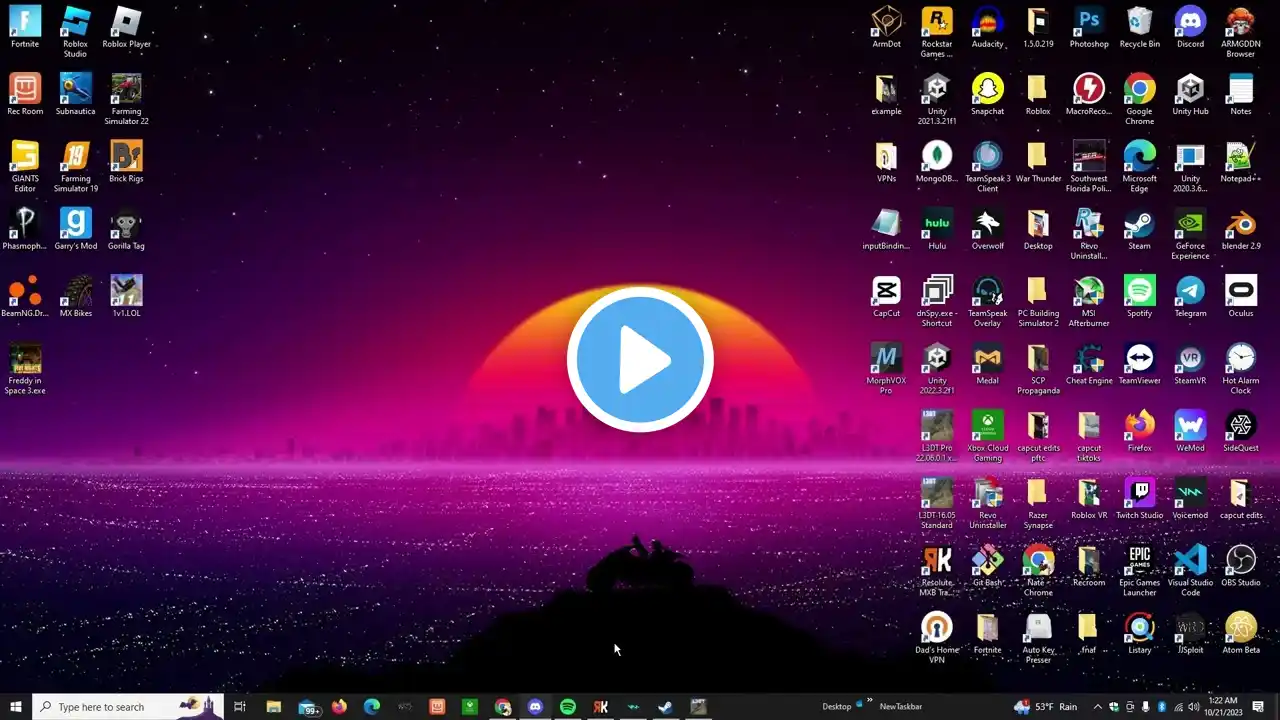This screenshot has width=1280, height=720.
Task: Play the video using the center play button
Action: coord(640,360)
